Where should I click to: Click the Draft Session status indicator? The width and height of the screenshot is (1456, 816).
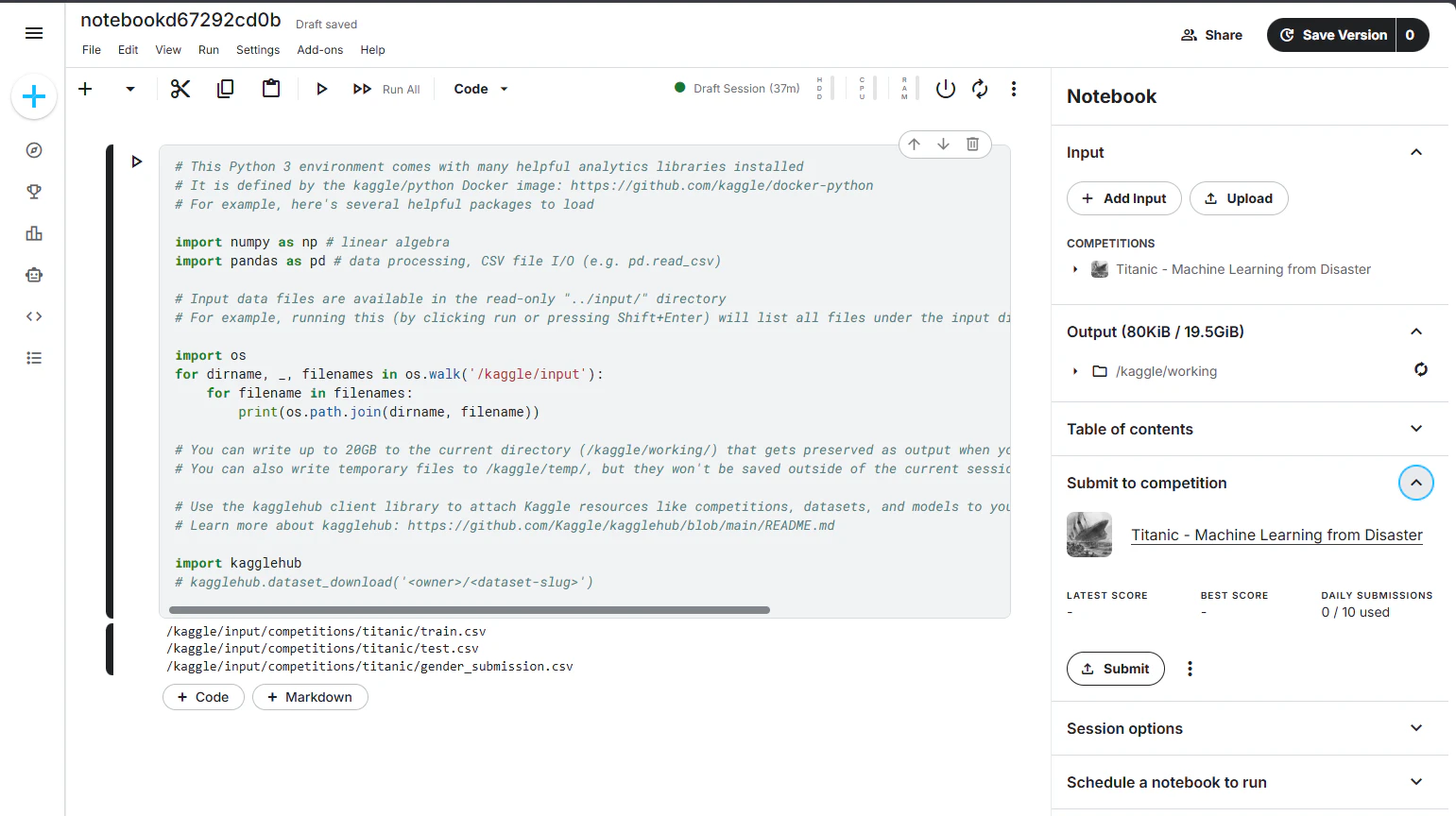point(737,89)
